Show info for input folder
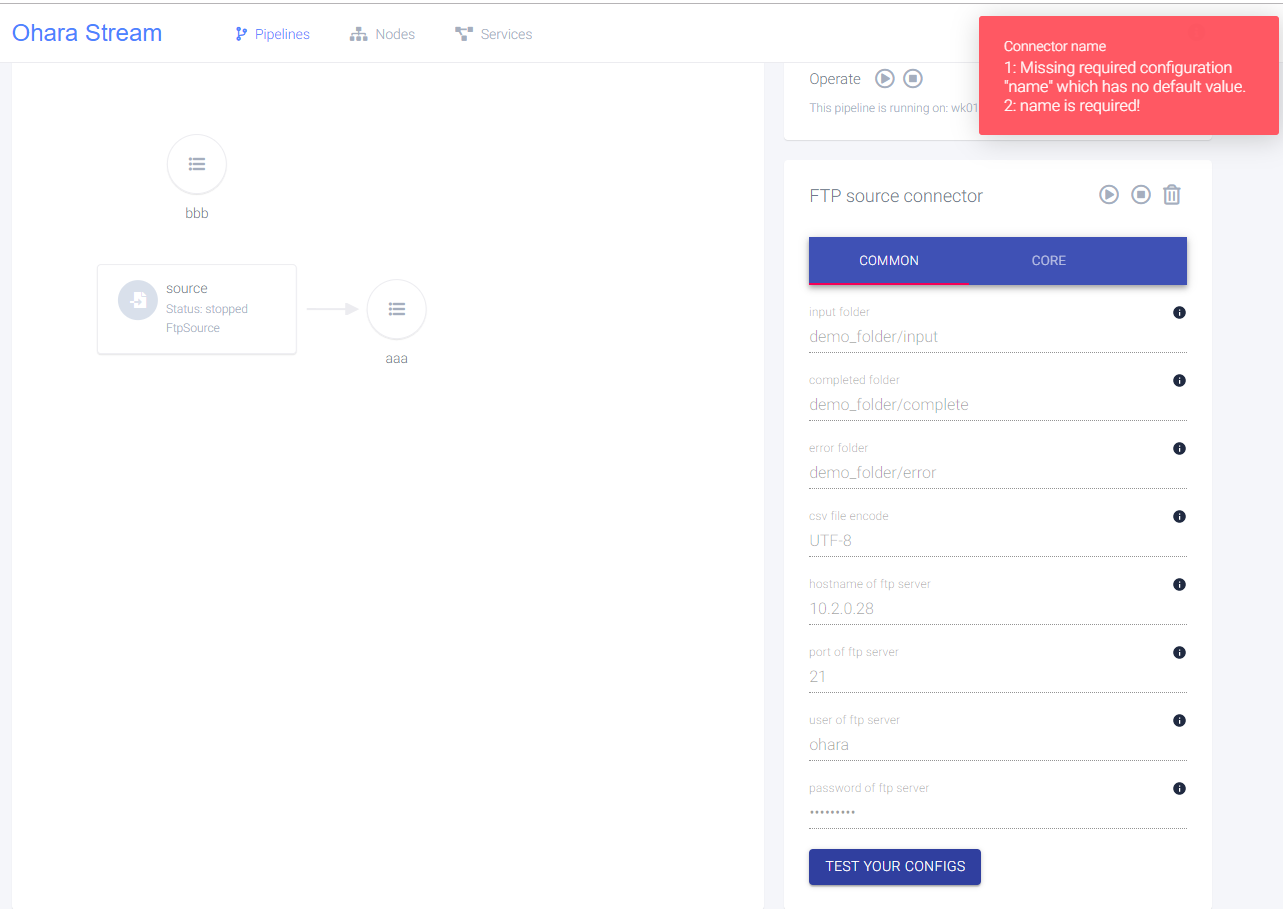 1179,313
